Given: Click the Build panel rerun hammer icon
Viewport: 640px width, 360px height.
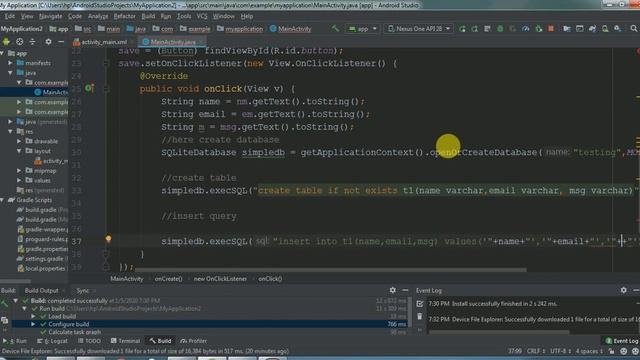Looking at the screenshot, I should pos(4,303).
